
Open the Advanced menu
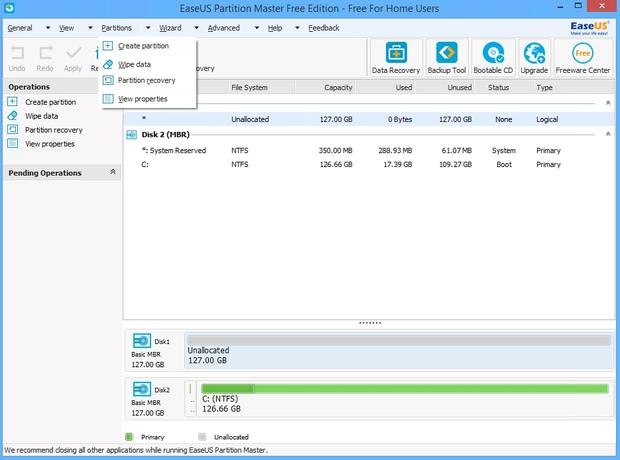(x=223, y=28)
